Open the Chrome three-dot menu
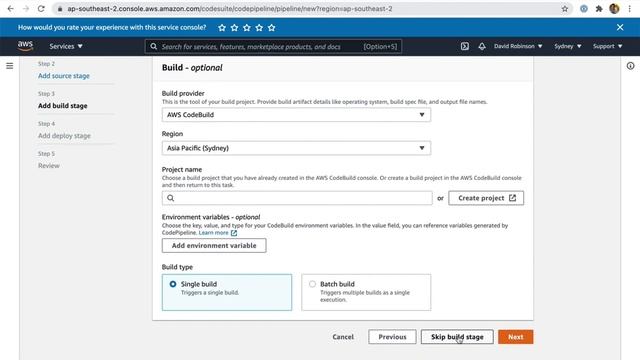640x360 pixels. pos(629,9)
